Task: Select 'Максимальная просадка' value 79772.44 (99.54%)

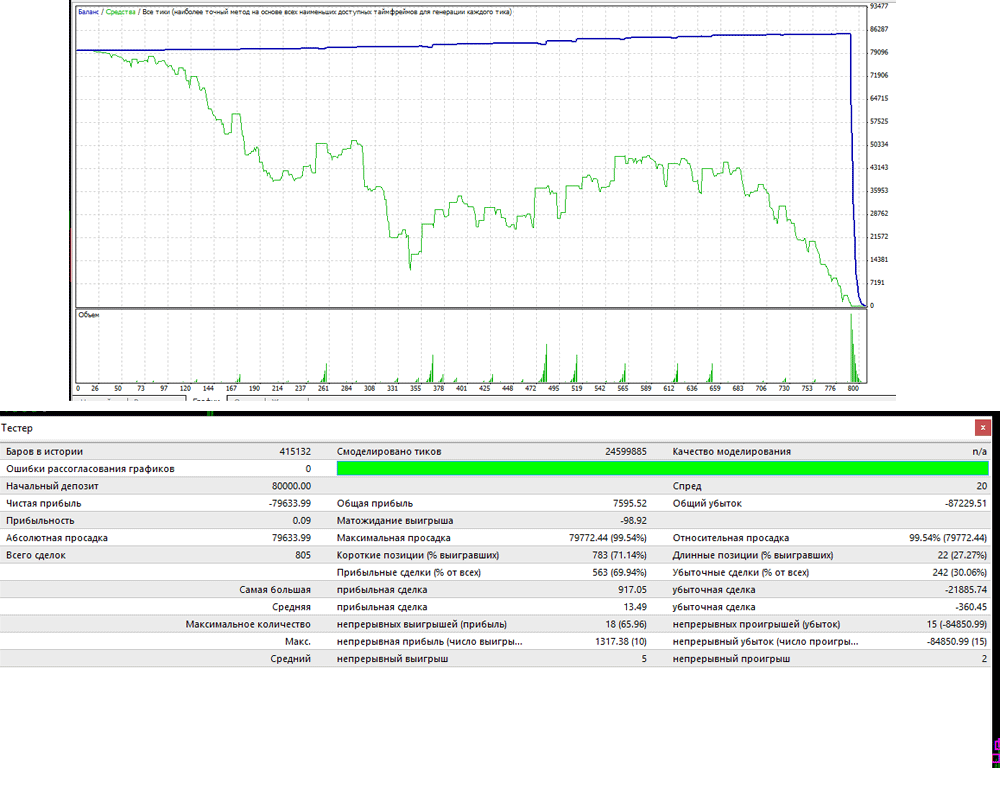Action: click(x=608, y=538)
